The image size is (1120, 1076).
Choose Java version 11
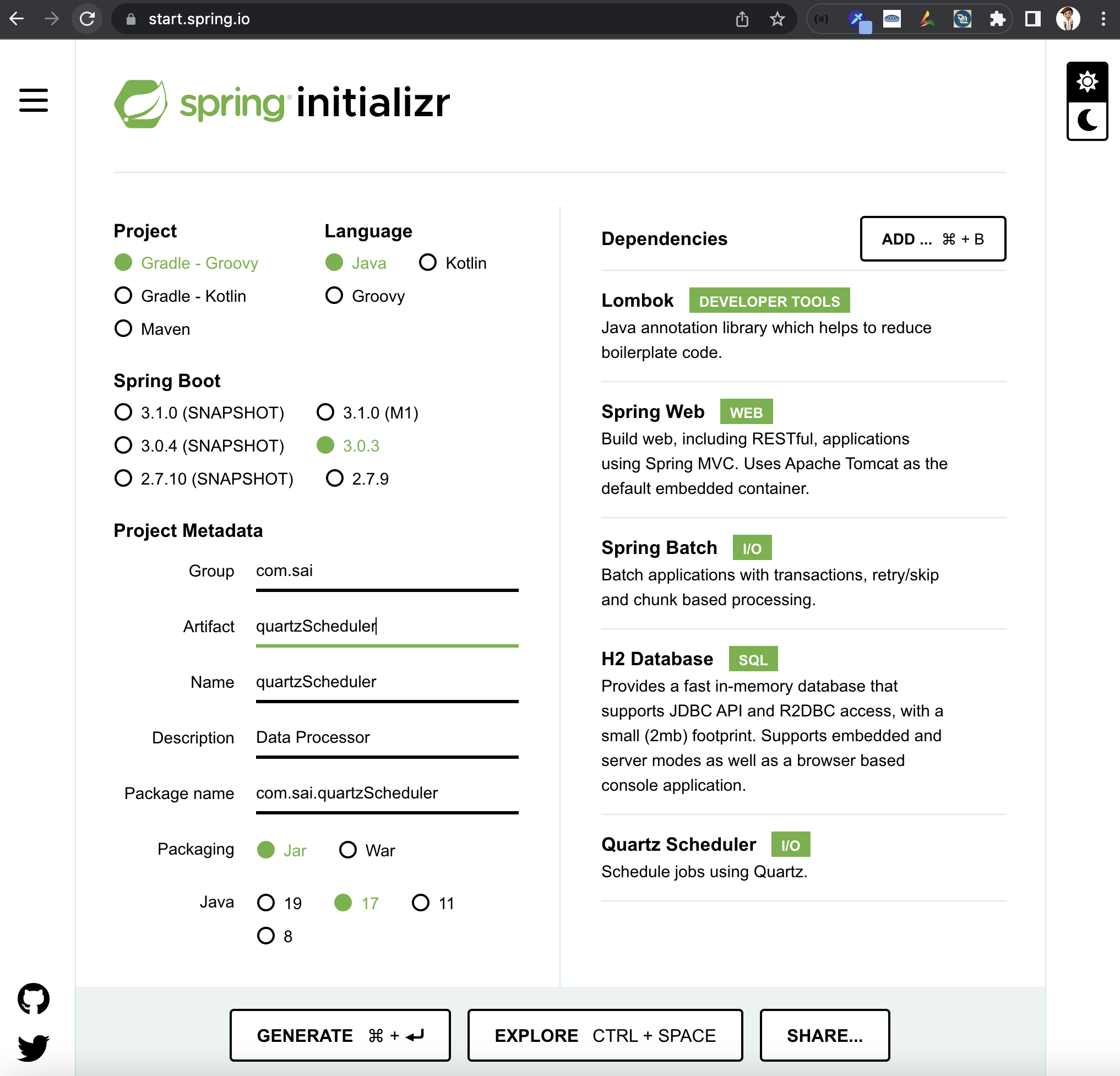coord(421,903)
